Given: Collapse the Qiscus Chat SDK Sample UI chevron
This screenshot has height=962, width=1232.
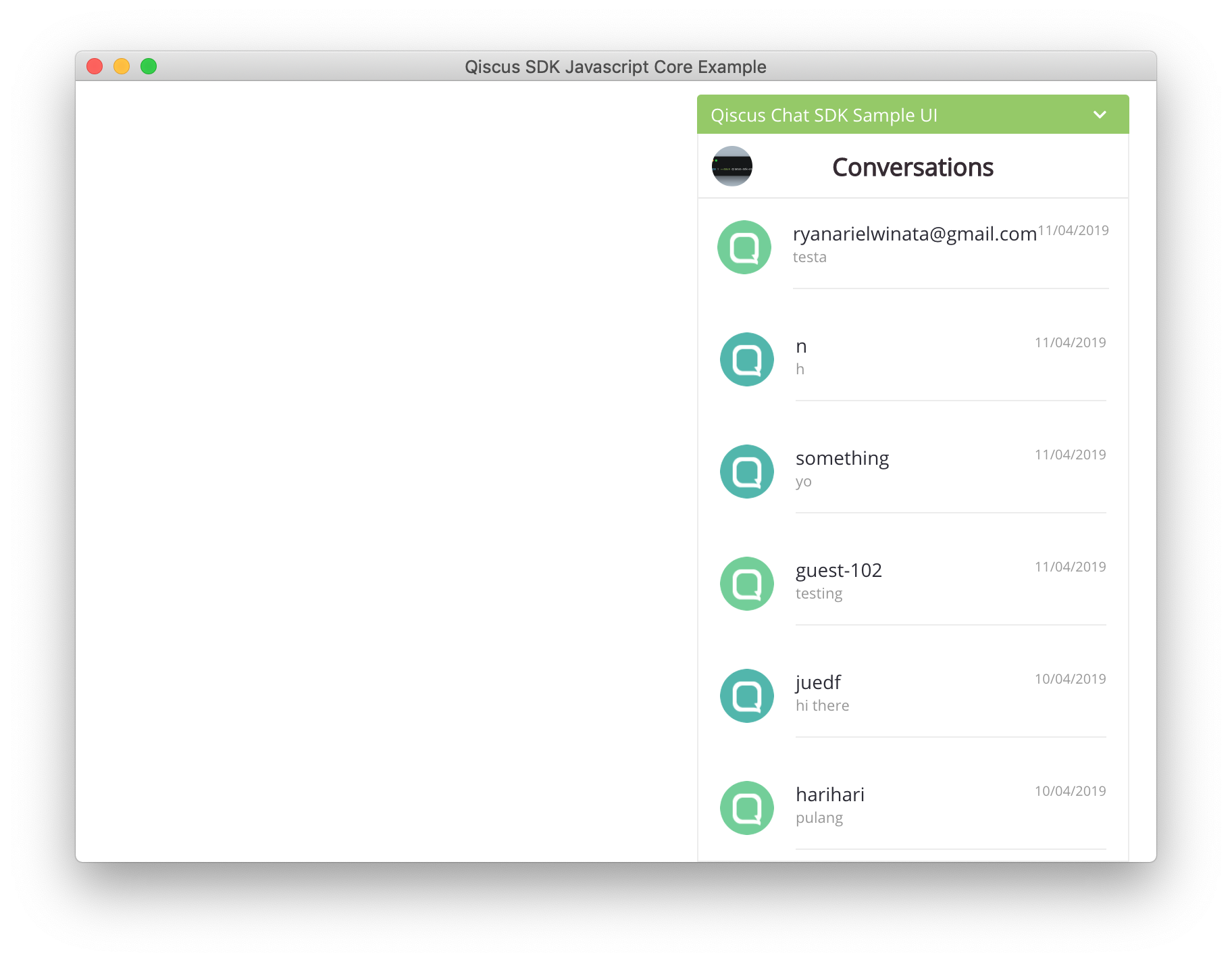Looking at the screenshot, I should pos(1100,115).
